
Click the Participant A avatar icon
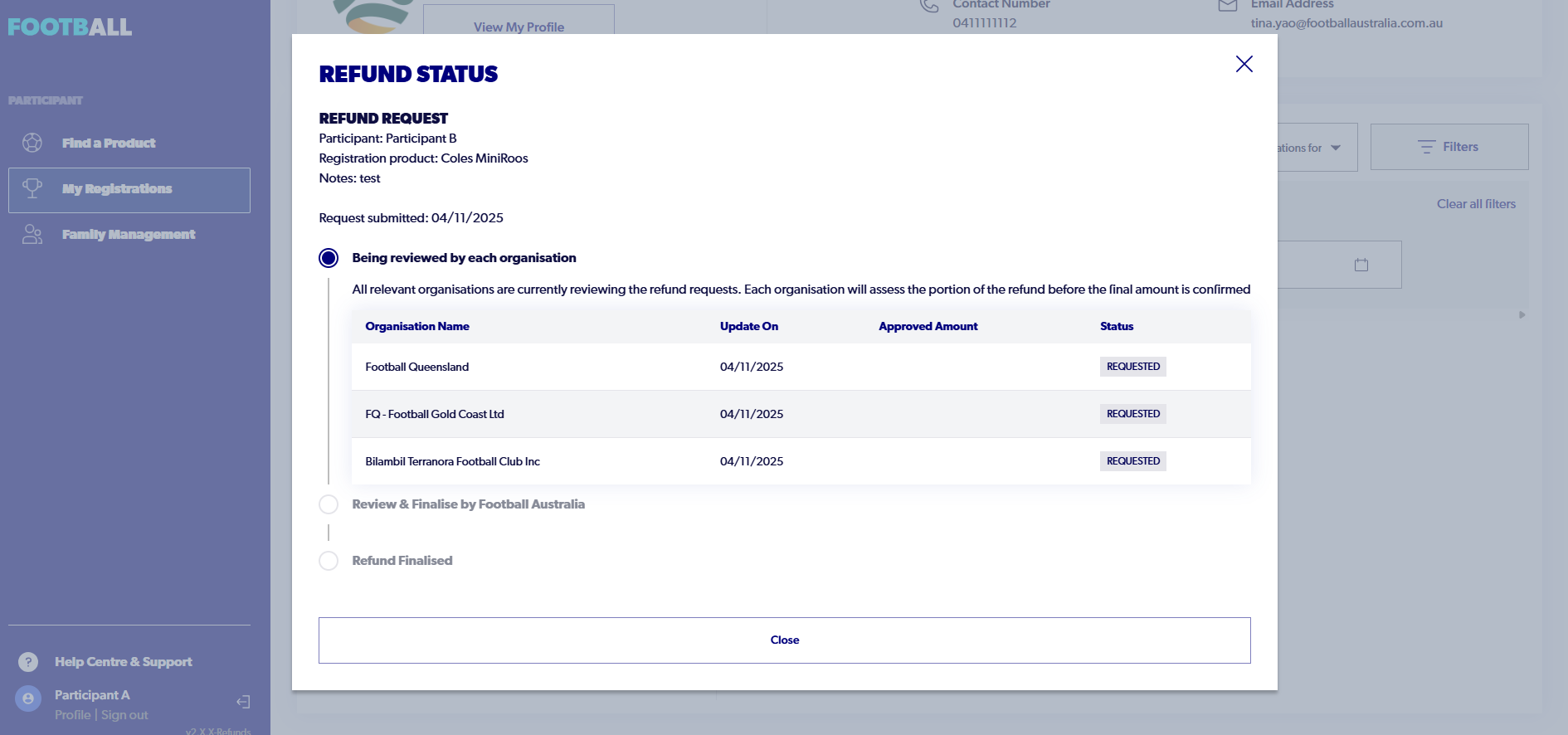pyautogui.click(x=28, y=698)
